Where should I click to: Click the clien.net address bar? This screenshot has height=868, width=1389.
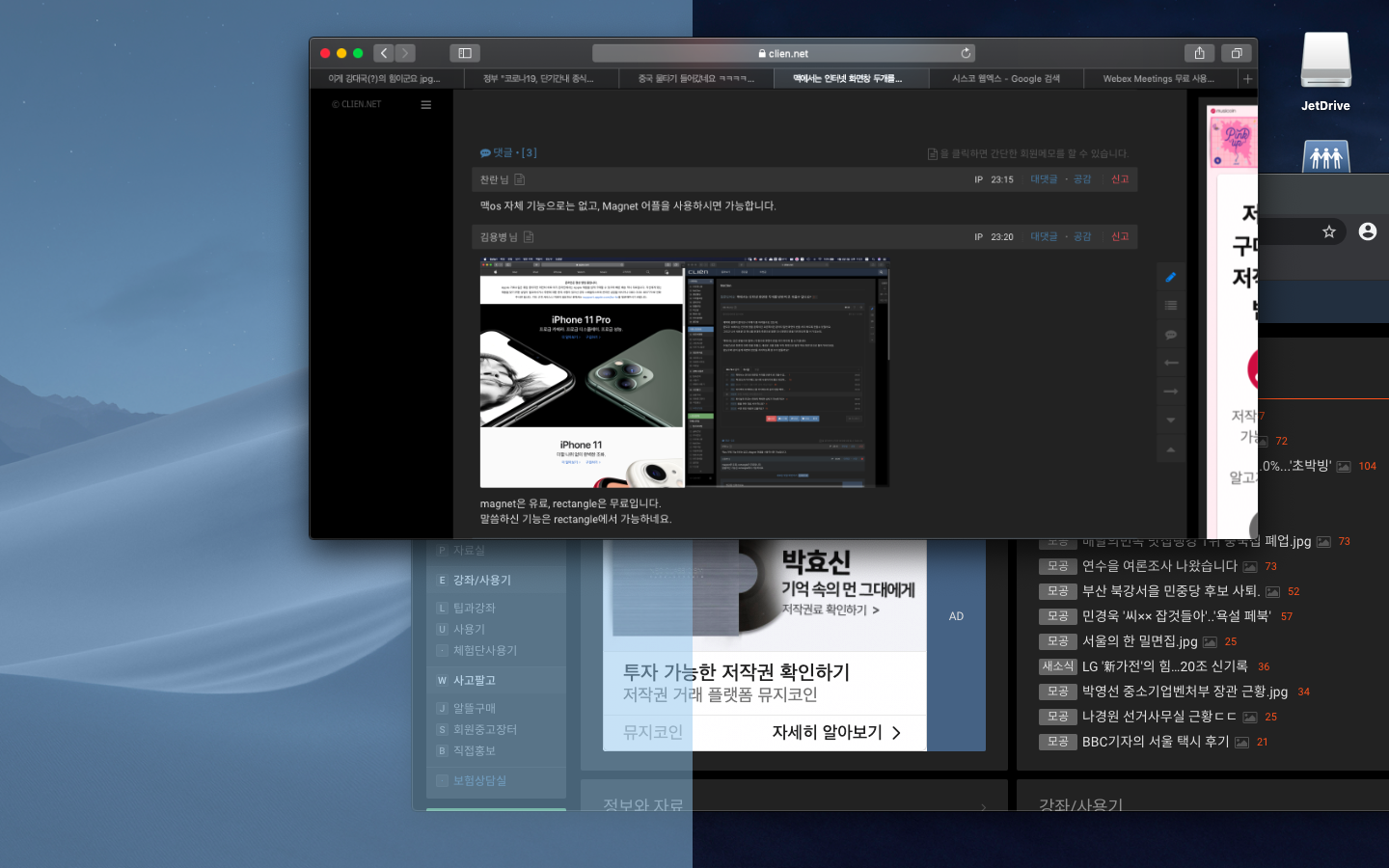783,53
